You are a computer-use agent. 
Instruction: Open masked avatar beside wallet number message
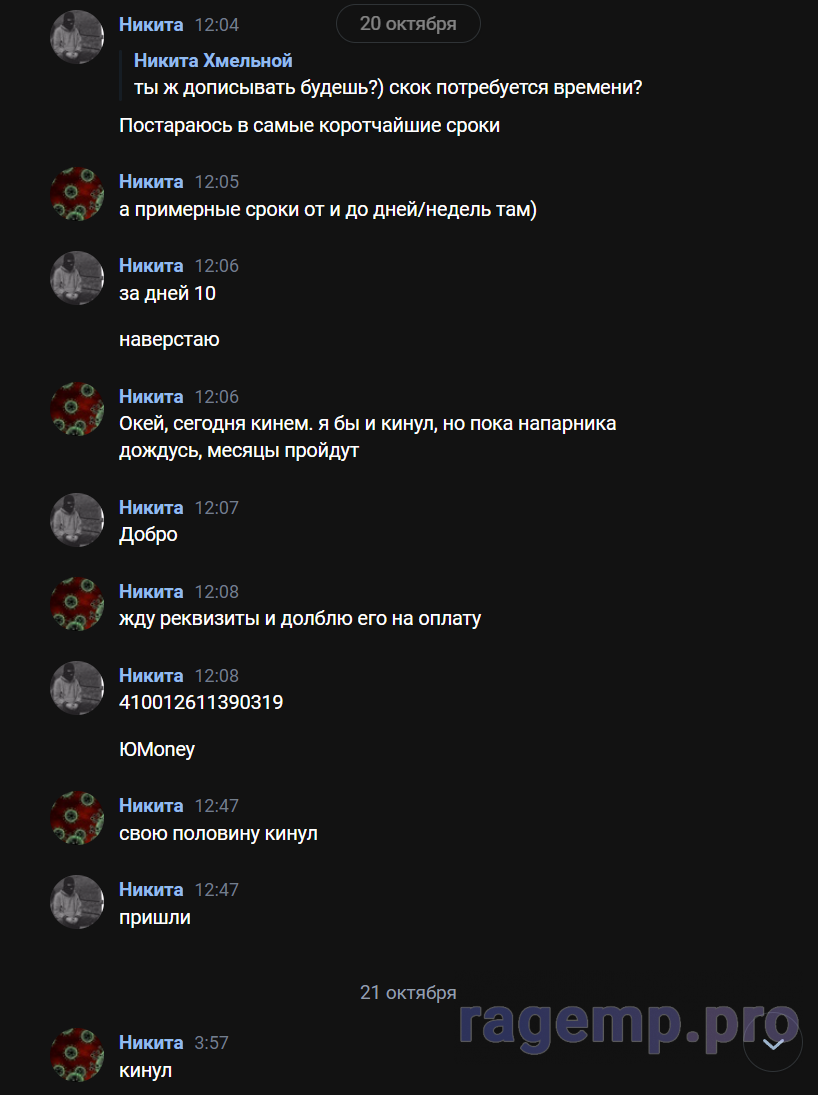coord(77,688)
